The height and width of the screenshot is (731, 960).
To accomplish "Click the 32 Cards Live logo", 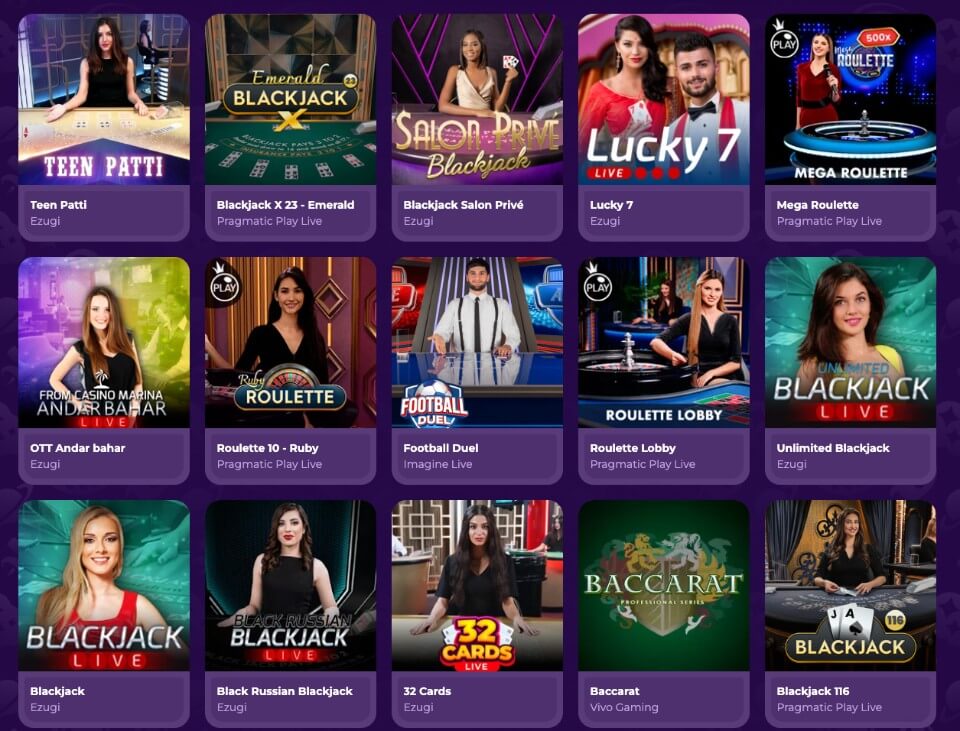I will pyautogui.click(x=477, y=645).
